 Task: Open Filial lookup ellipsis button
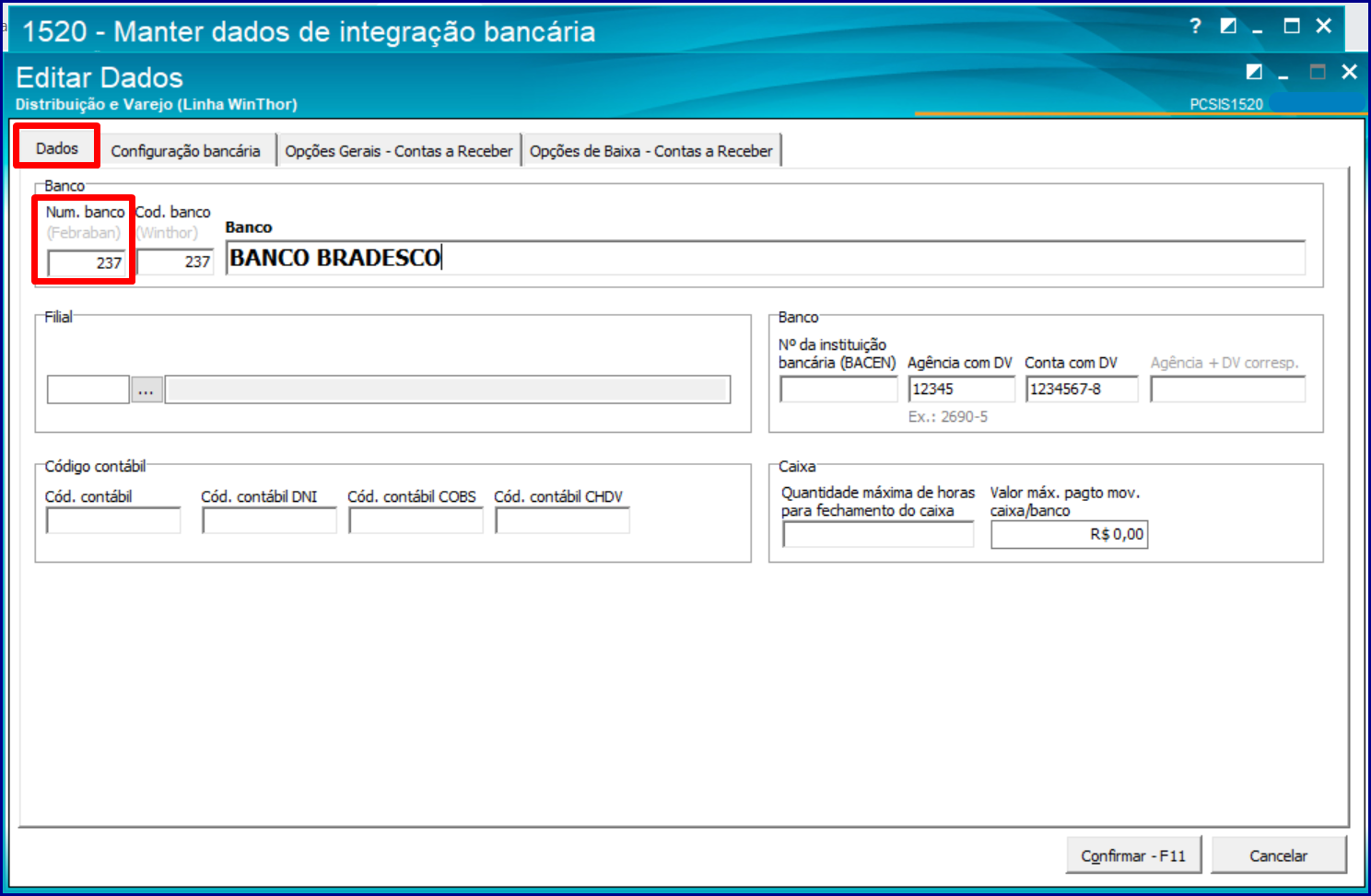point(146,390)
